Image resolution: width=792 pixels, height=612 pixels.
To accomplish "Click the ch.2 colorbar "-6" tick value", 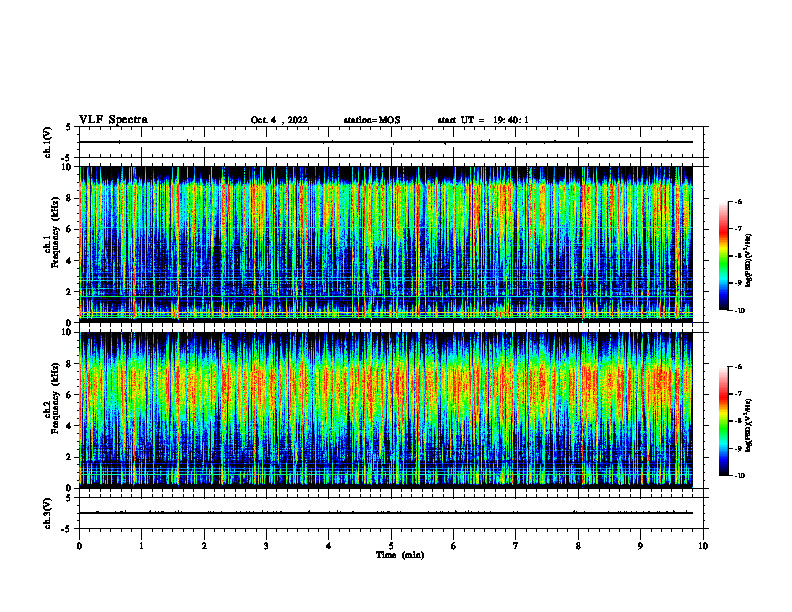I will [739, 367].
